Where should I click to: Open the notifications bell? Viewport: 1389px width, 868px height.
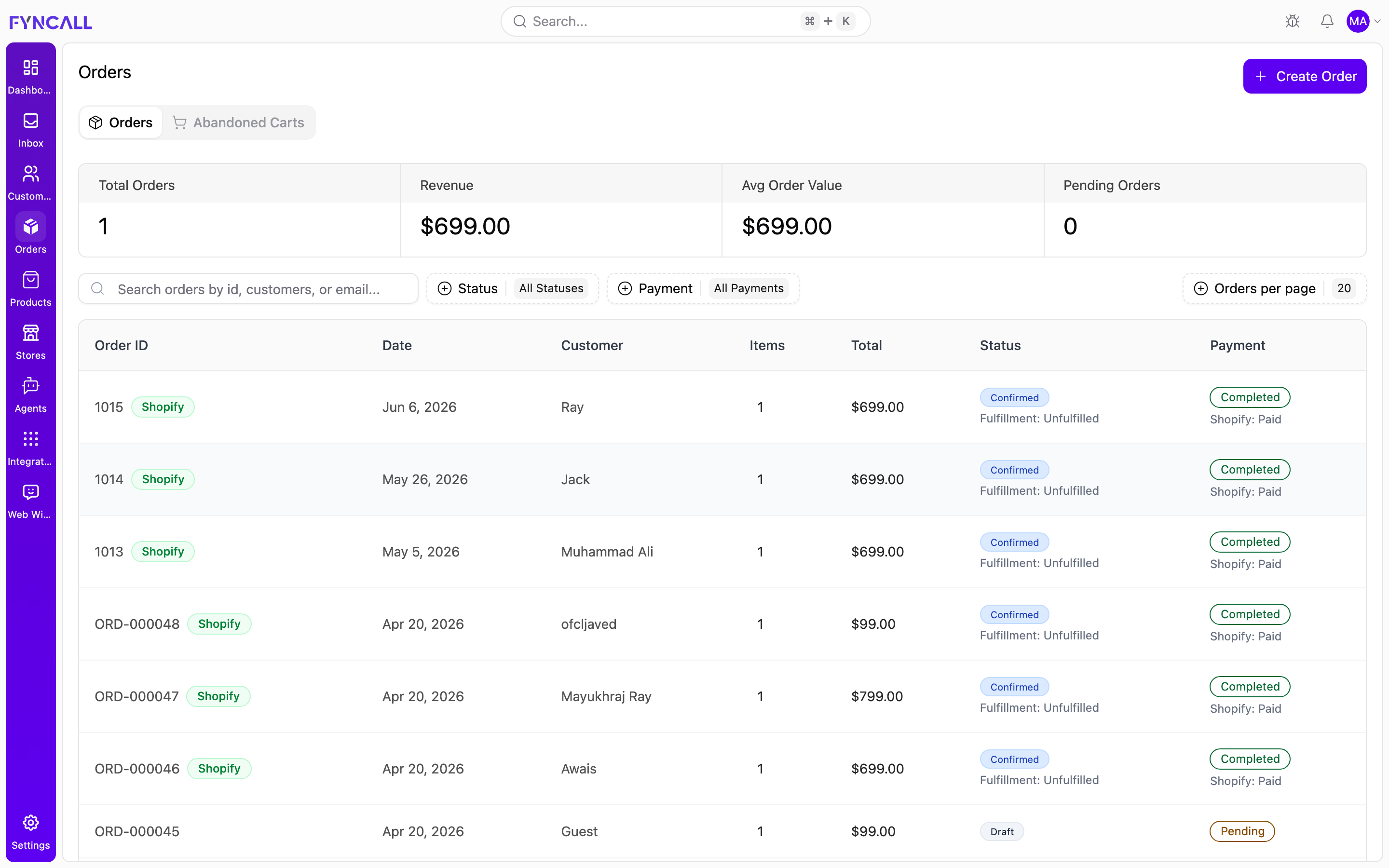(x=1327, y=21)
